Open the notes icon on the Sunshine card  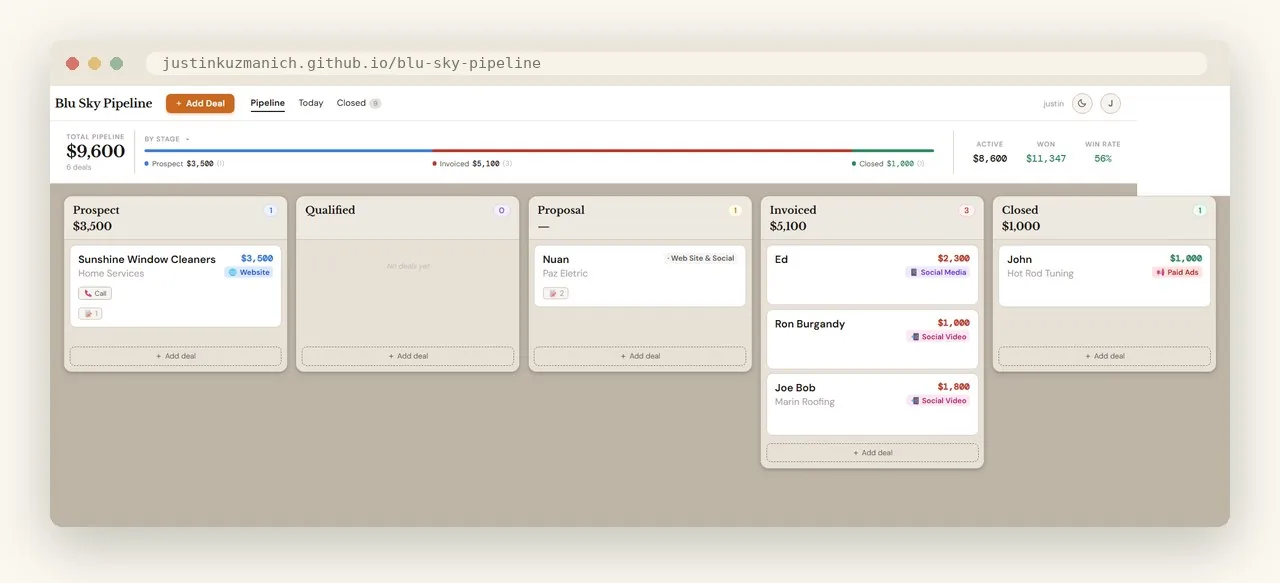[90, 314]
